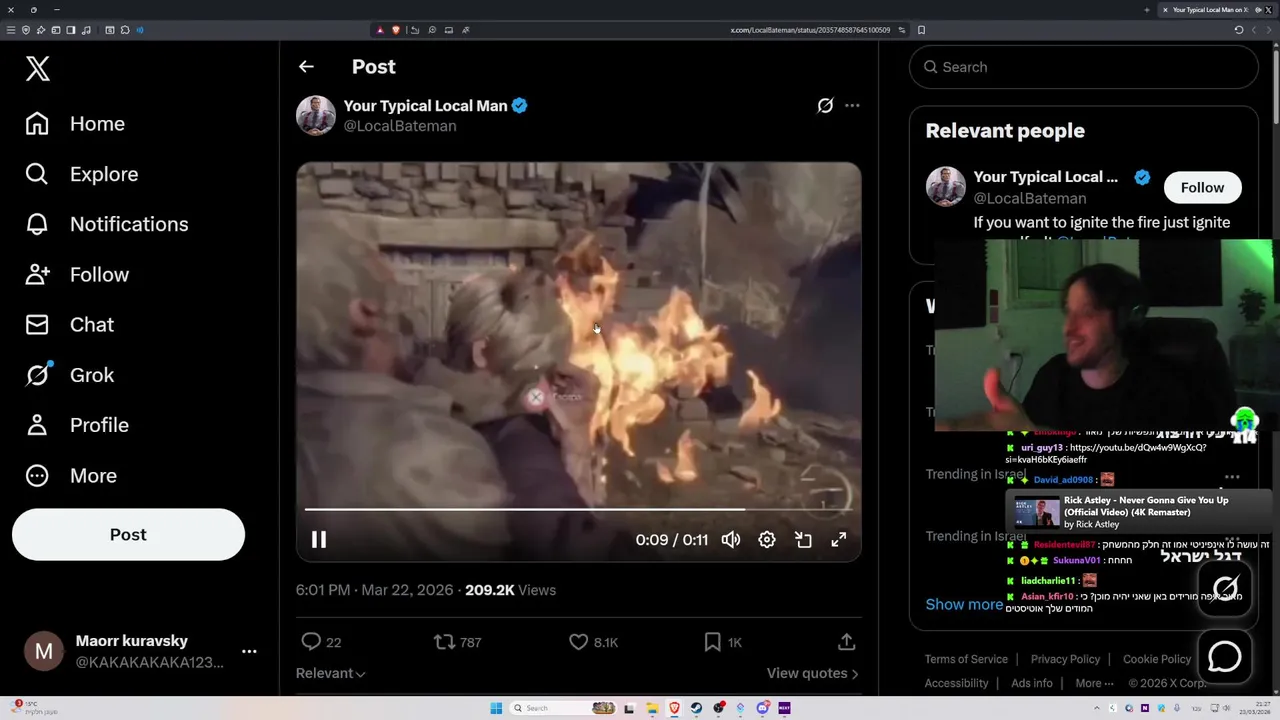This screenshot has width=1280, height=720.
Task: Open the trending item three-dot options
Action: click(1232, 478)
